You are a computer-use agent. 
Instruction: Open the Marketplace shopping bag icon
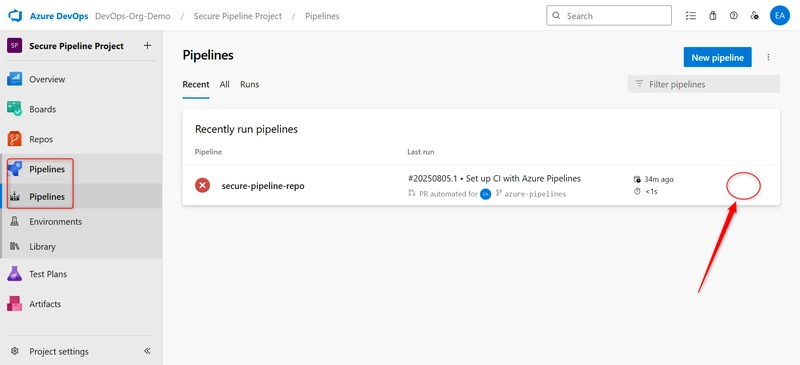coord(713,16)
